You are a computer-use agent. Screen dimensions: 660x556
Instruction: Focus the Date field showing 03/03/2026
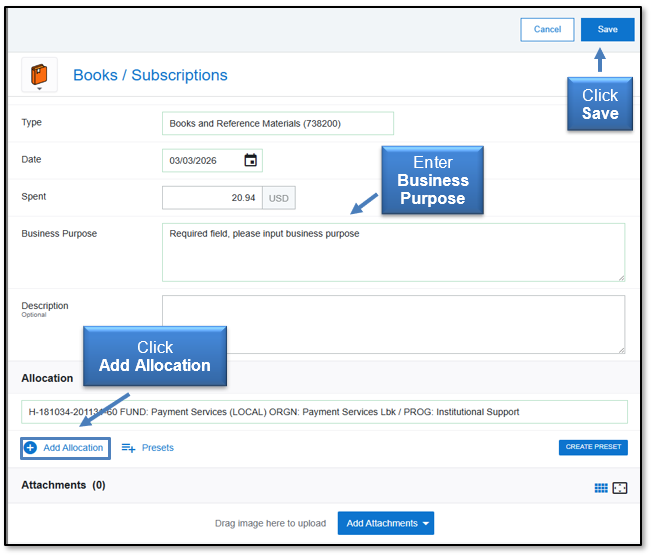(x=202, y=160)
